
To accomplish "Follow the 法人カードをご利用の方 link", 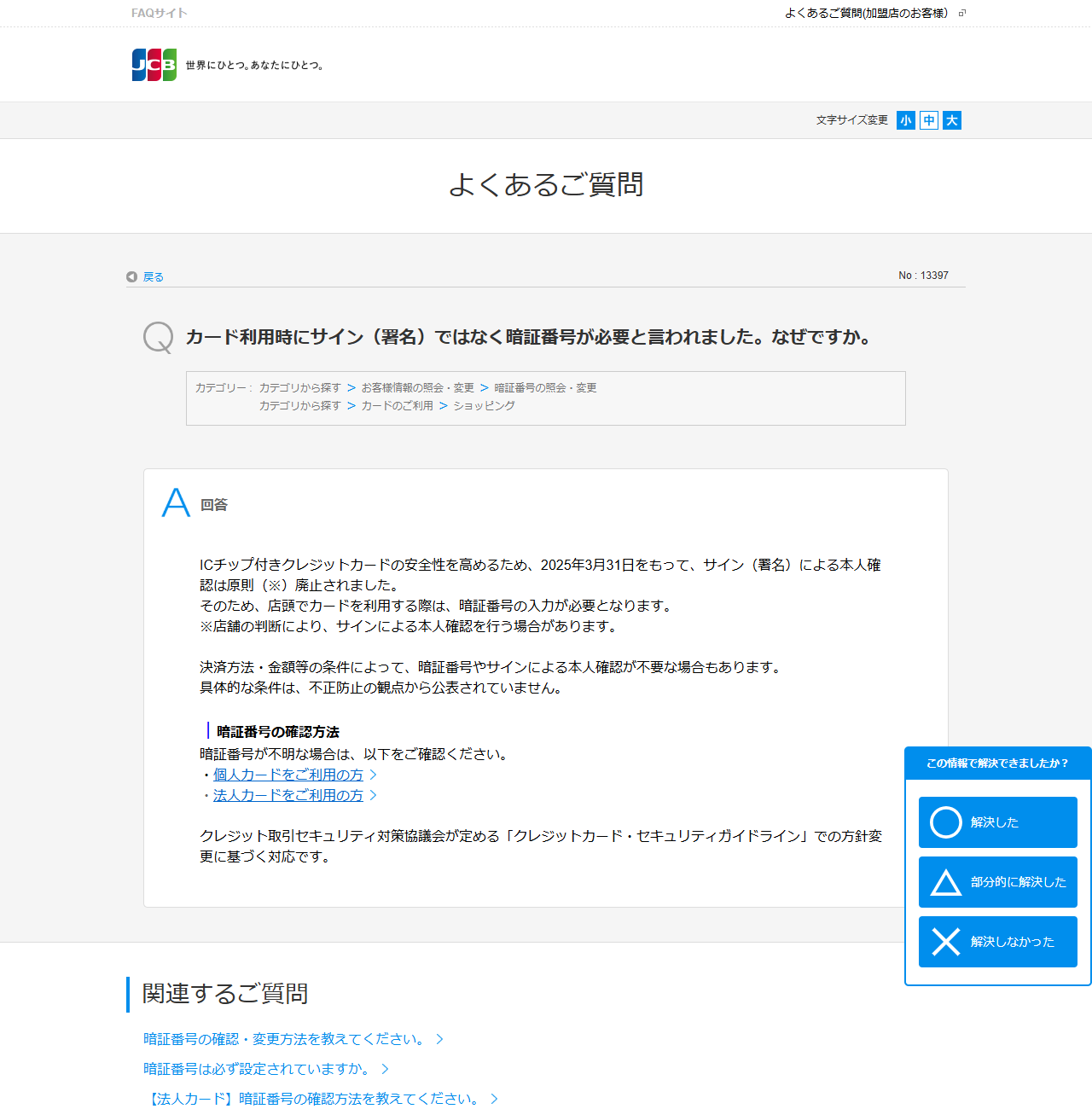I will [288, 795].
